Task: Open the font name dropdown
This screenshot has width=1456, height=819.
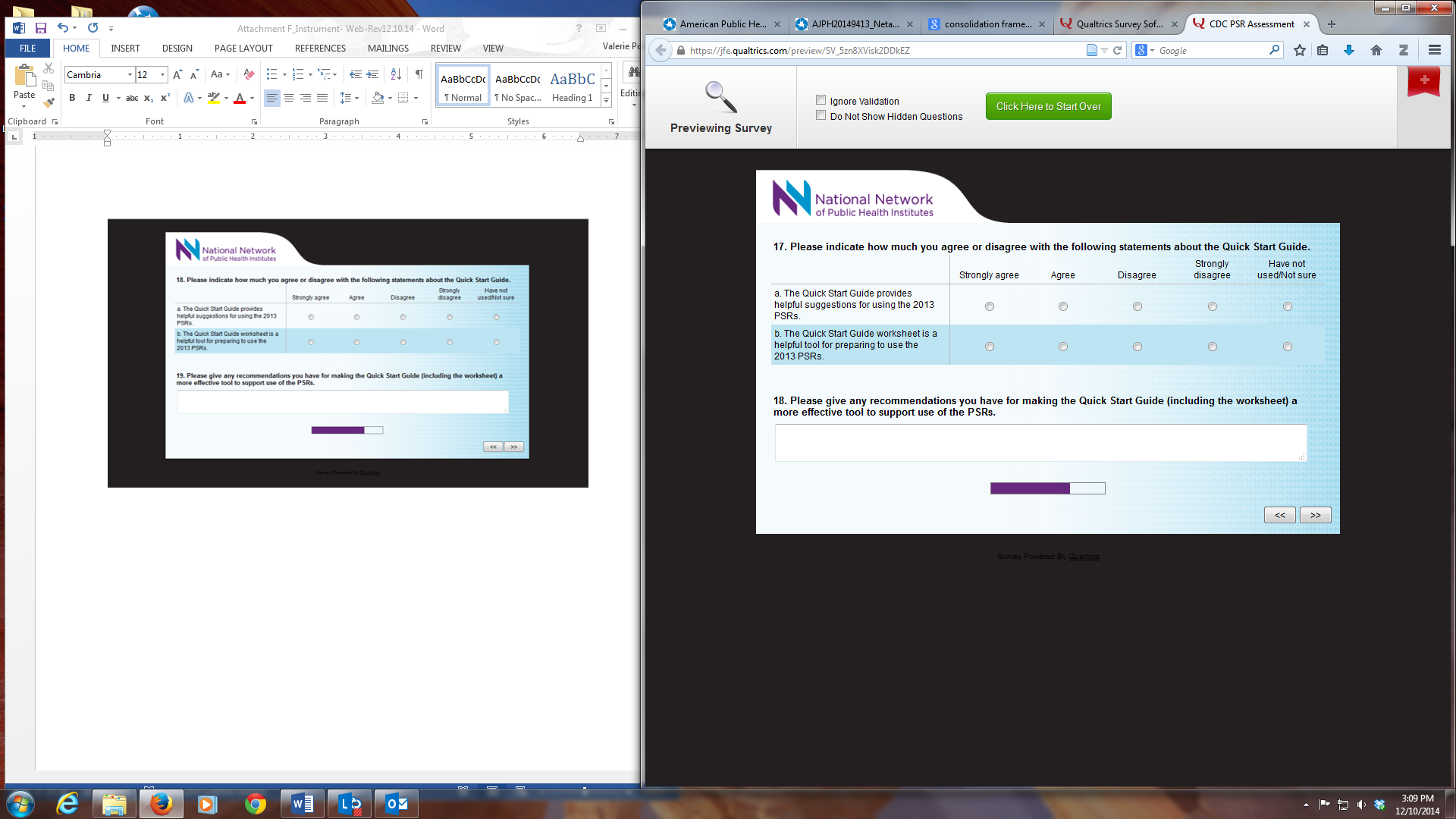Action: click(130, 75)
